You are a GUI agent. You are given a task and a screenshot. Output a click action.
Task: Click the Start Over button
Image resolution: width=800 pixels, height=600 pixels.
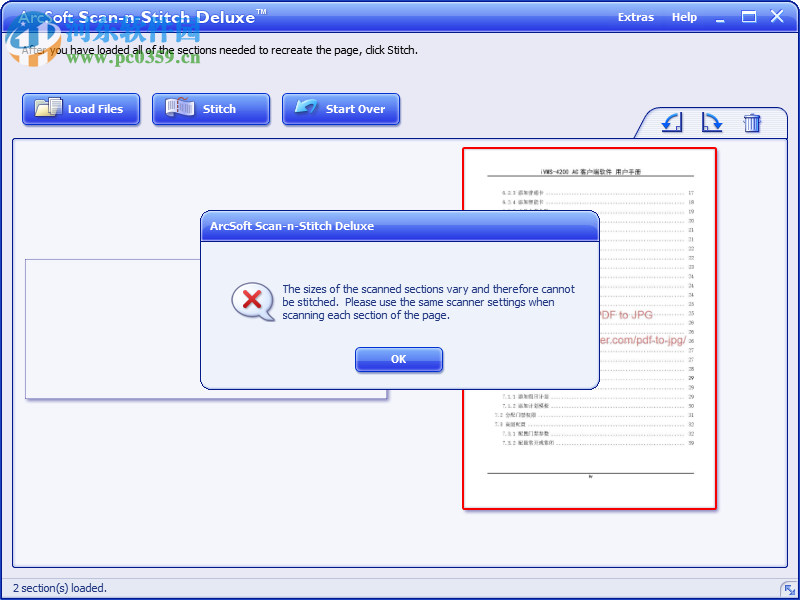pos(341,109)
